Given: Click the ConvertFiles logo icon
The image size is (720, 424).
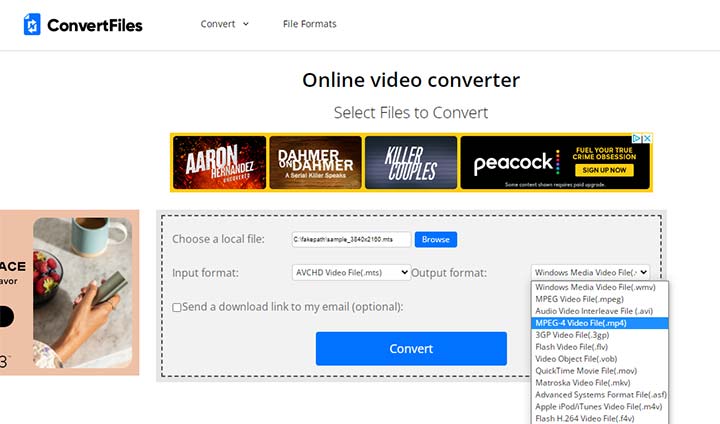Looking at the screenshot, I should click(x=32, y=24).
